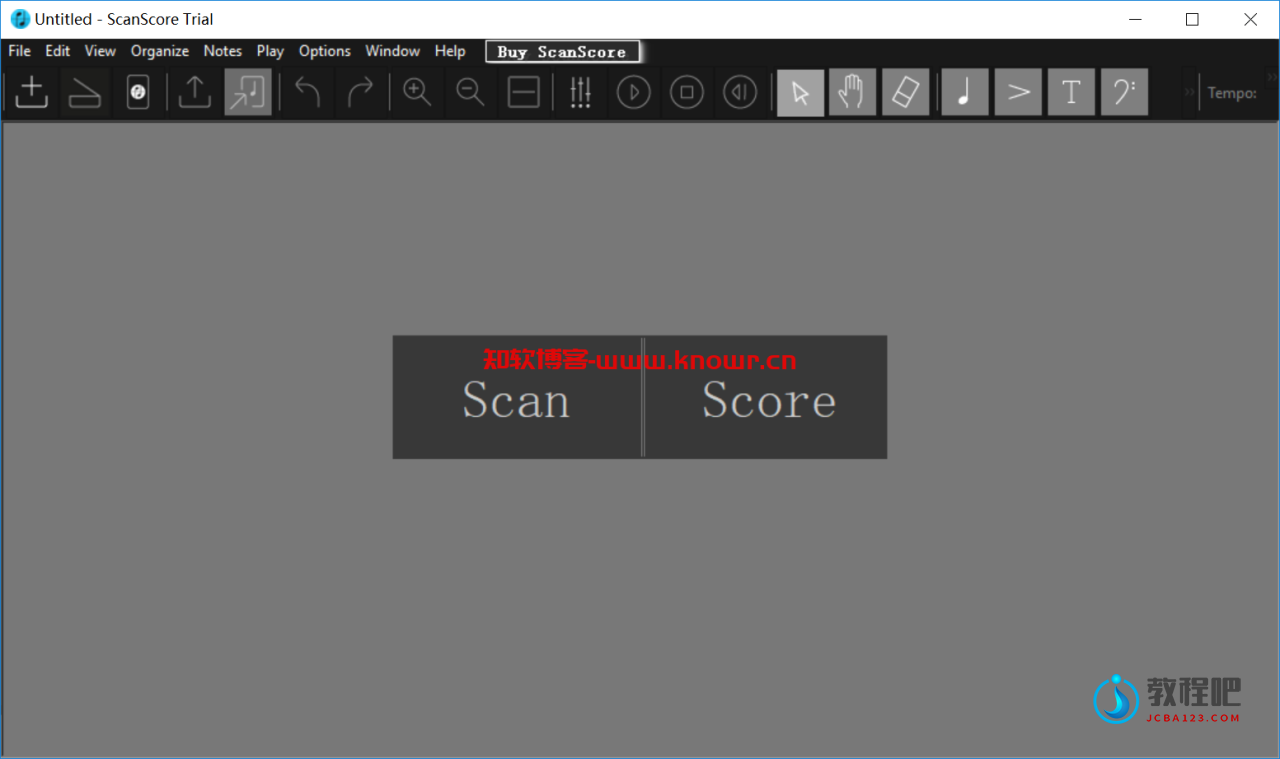1280x759 pixels.
Task: Click the Import from file icon
Action: coord(32,92)
